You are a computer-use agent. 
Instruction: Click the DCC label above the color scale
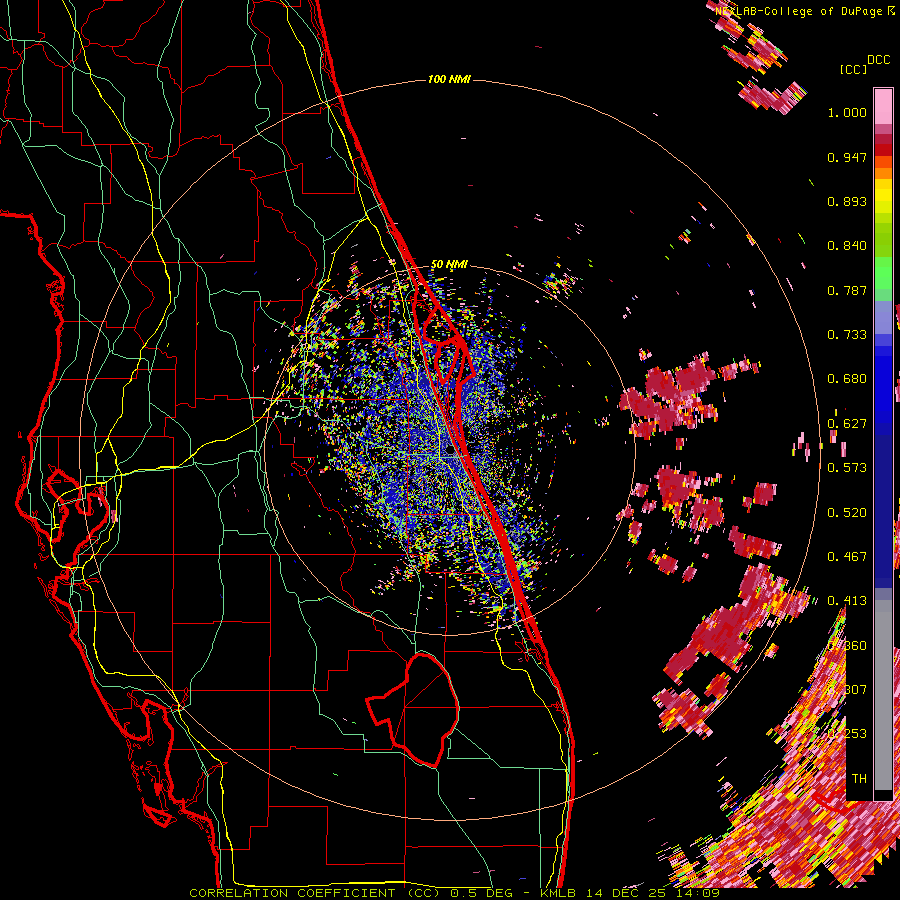point(879,60)
